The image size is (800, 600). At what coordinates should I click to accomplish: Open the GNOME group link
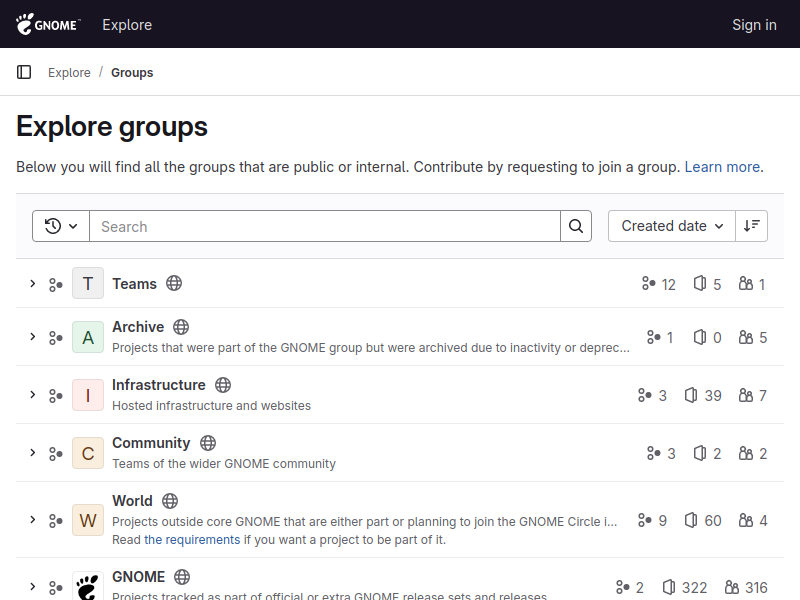click(x=138, y=577)
